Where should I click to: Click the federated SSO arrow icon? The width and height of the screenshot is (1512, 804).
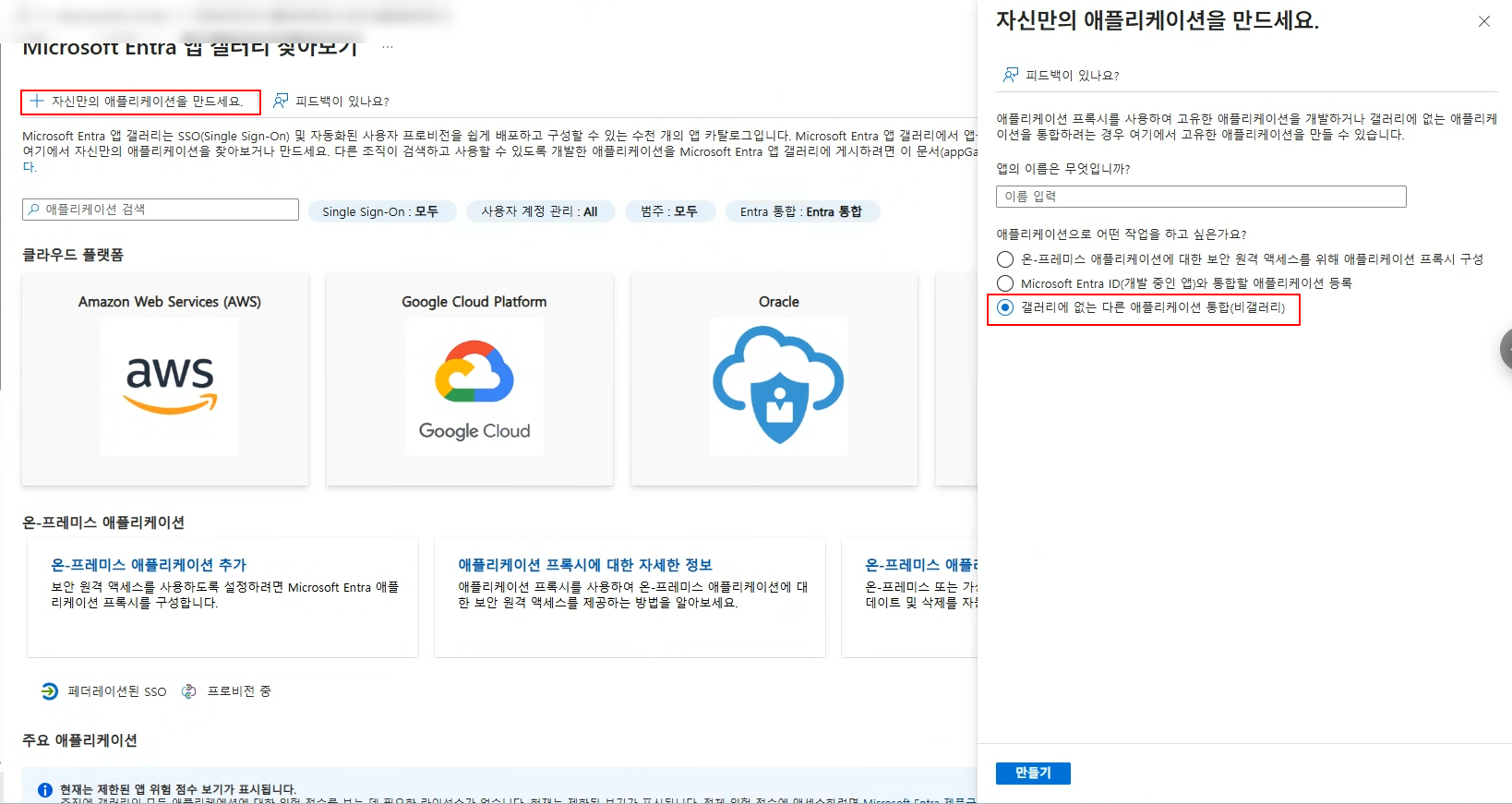click(x=50, y=690)
